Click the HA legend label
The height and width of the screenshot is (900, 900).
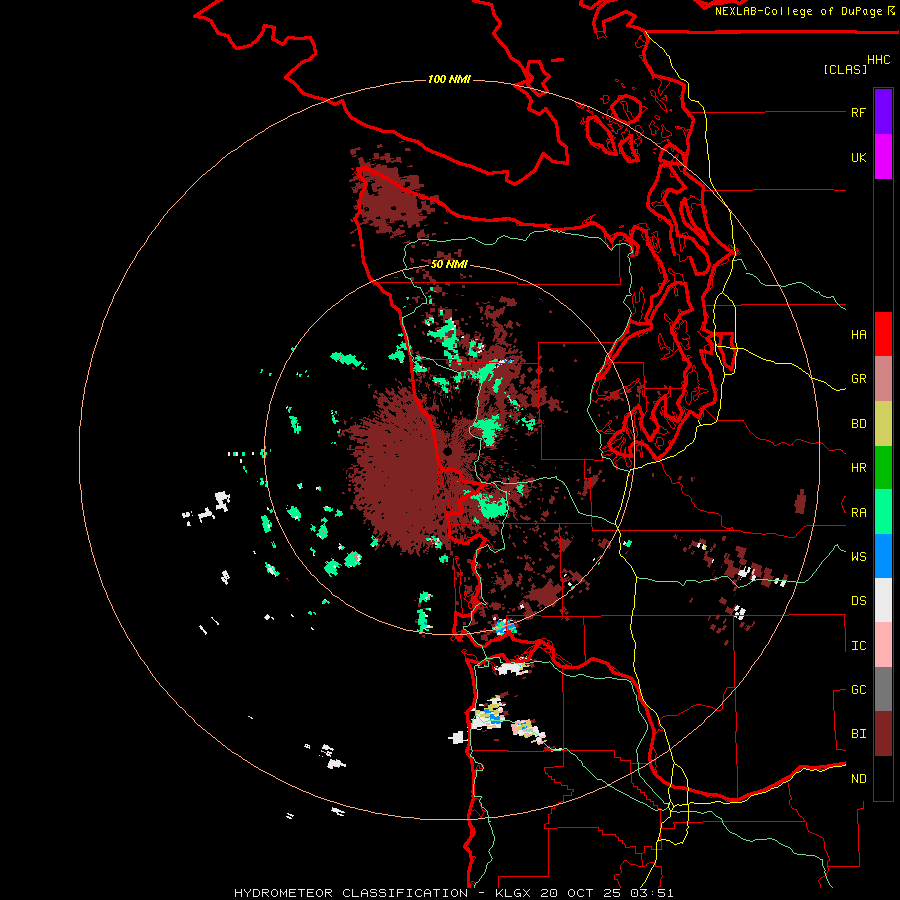[x=858, y=335]
